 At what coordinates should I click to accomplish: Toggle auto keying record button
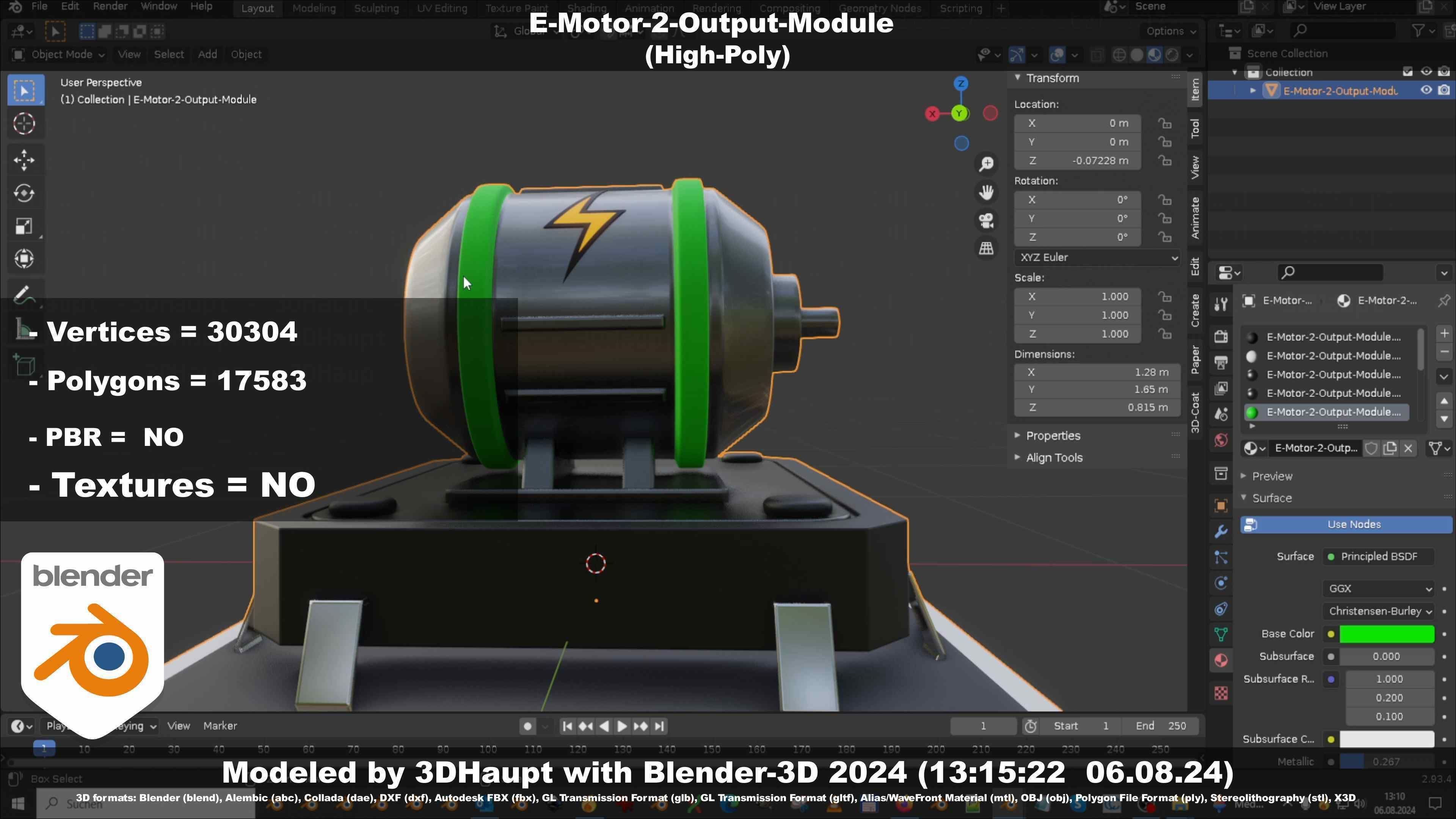(527, 726)
